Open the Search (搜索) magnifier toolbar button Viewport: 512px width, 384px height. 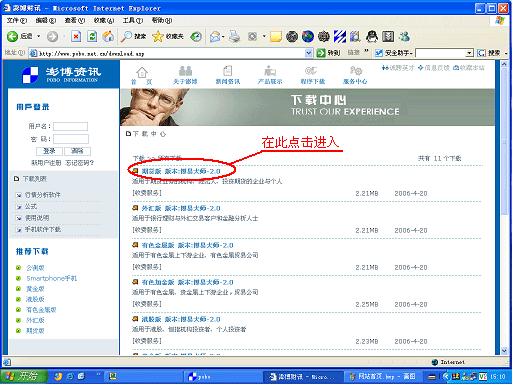tap(133, 36)
